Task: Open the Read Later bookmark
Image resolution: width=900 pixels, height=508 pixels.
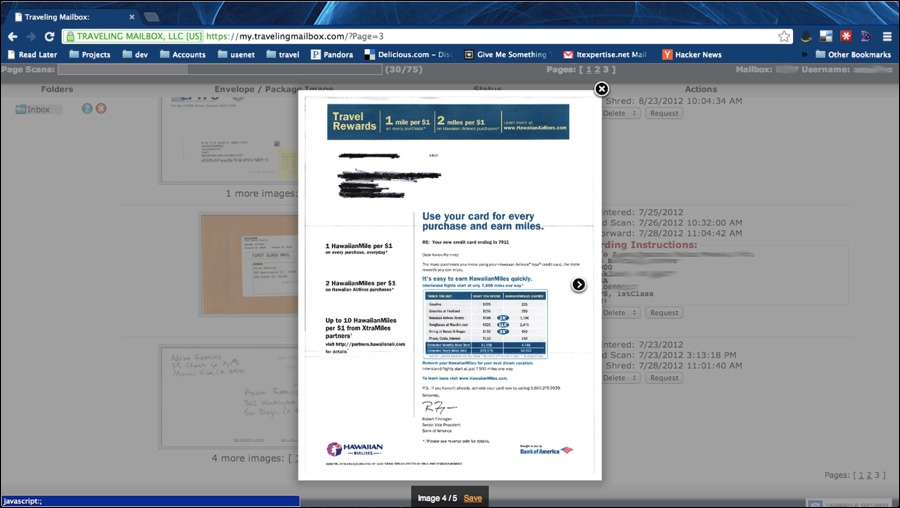Action: tap(32, 55)
